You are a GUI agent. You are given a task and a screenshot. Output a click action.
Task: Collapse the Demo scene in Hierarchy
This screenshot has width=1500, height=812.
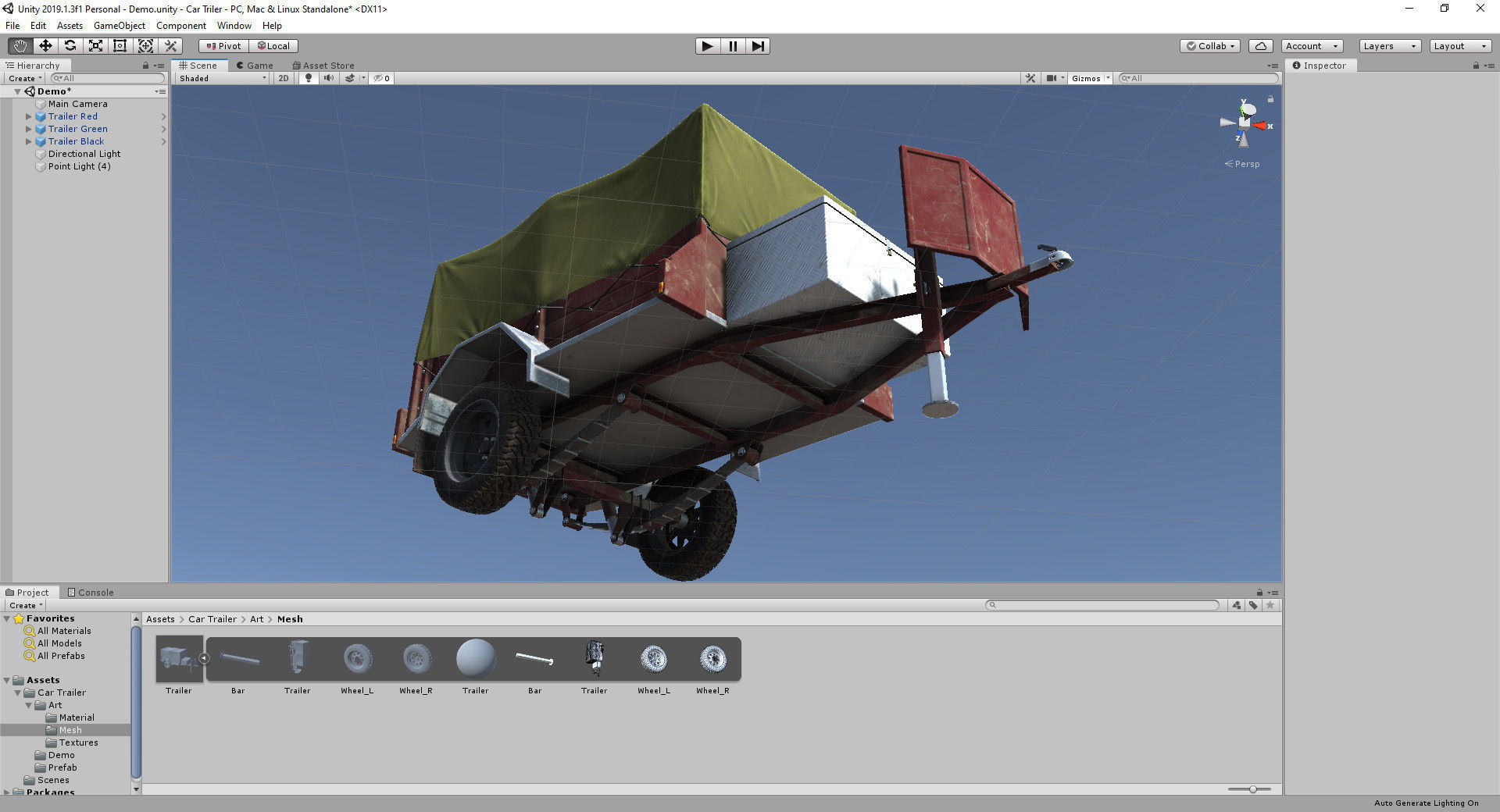17,91
